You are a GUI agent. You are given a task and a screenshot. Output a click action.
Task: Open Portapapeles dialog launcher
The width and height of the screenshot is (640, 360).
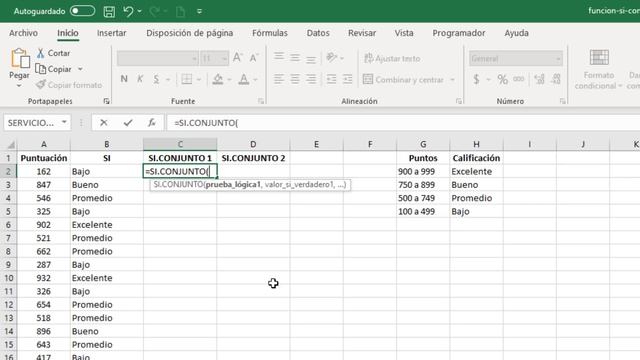coord(107,101)
